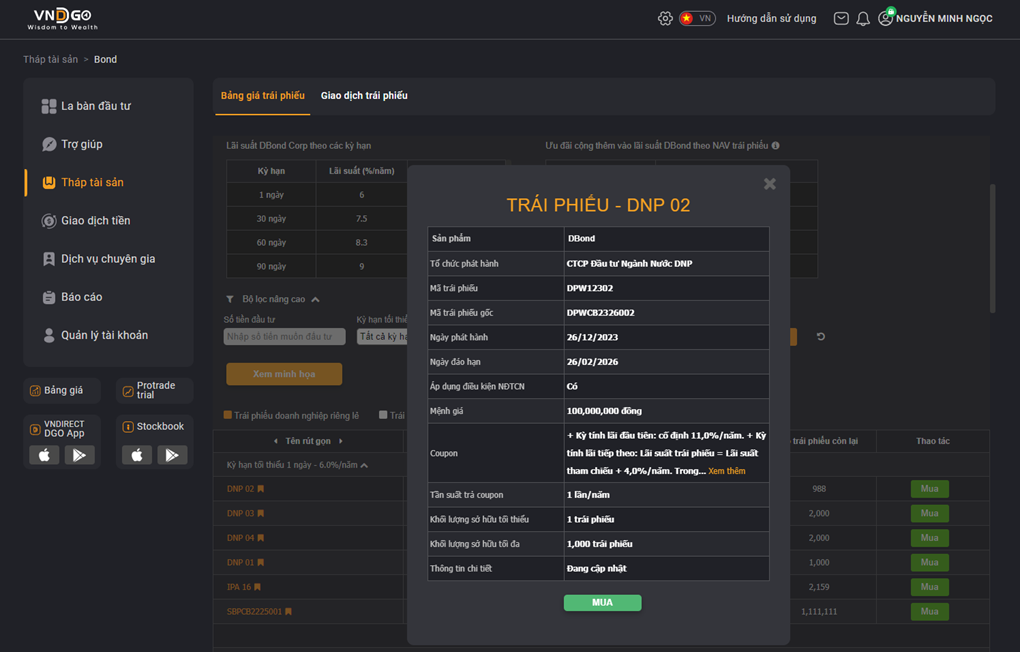The width and height of the screenshot is (1020, 652).
Task: Click the Apple store icon under VNDIRECT DGO App
Action: point(44,455)
